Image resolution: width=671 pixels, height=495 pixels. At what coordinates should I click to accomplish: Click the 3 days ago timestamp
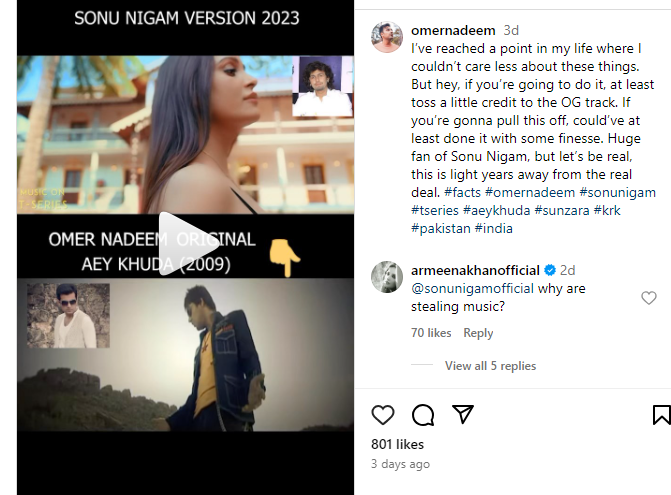pos(400,464)
